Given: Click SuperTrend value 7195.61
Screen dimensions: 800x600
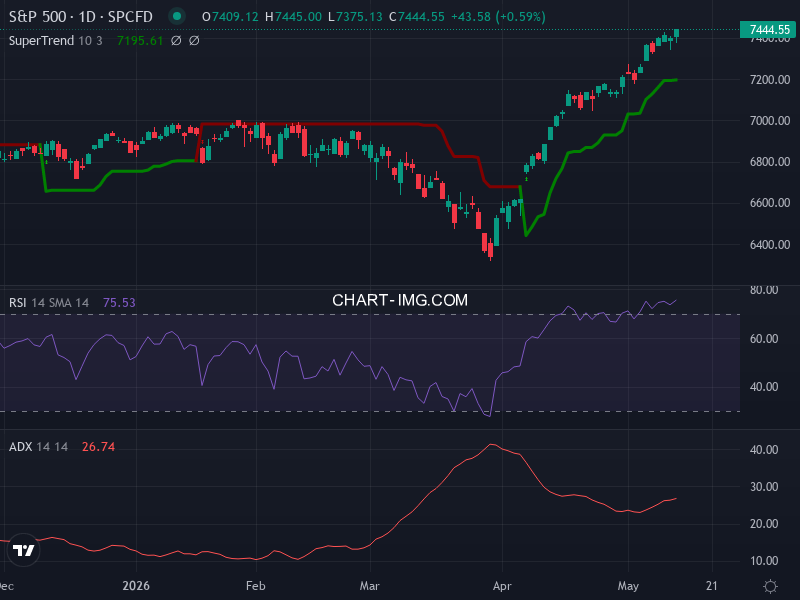Looking at the screenshot, I should 140,41.
